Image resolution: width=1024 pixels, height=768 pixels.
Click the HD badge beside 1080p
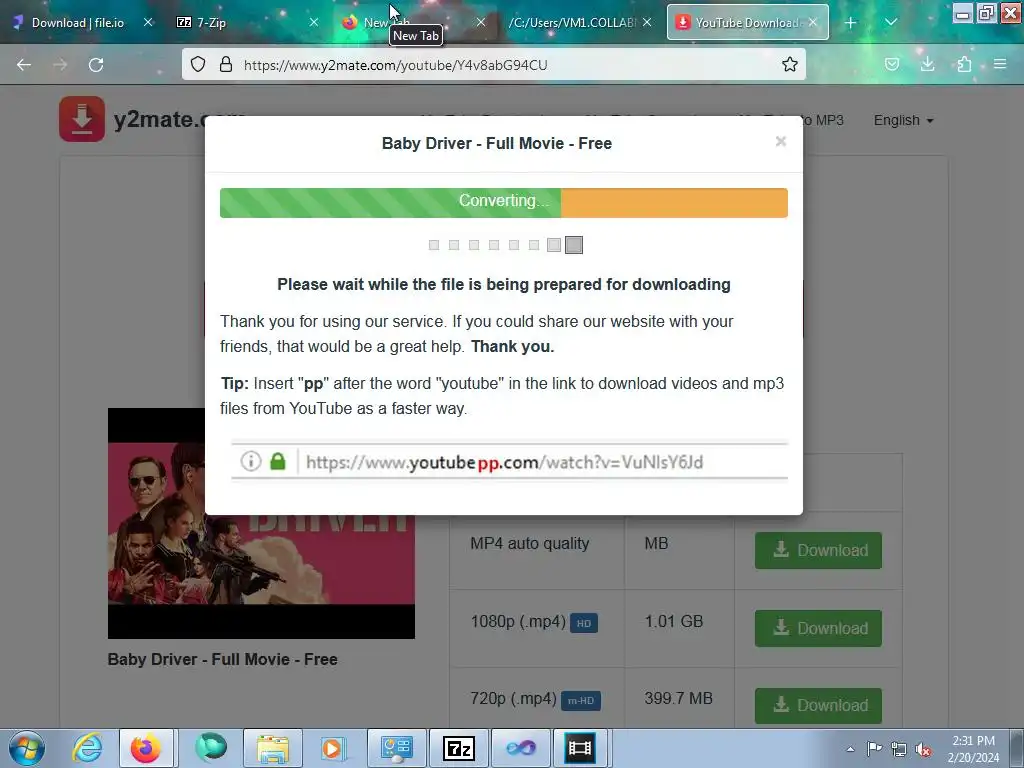pos(584,623)
